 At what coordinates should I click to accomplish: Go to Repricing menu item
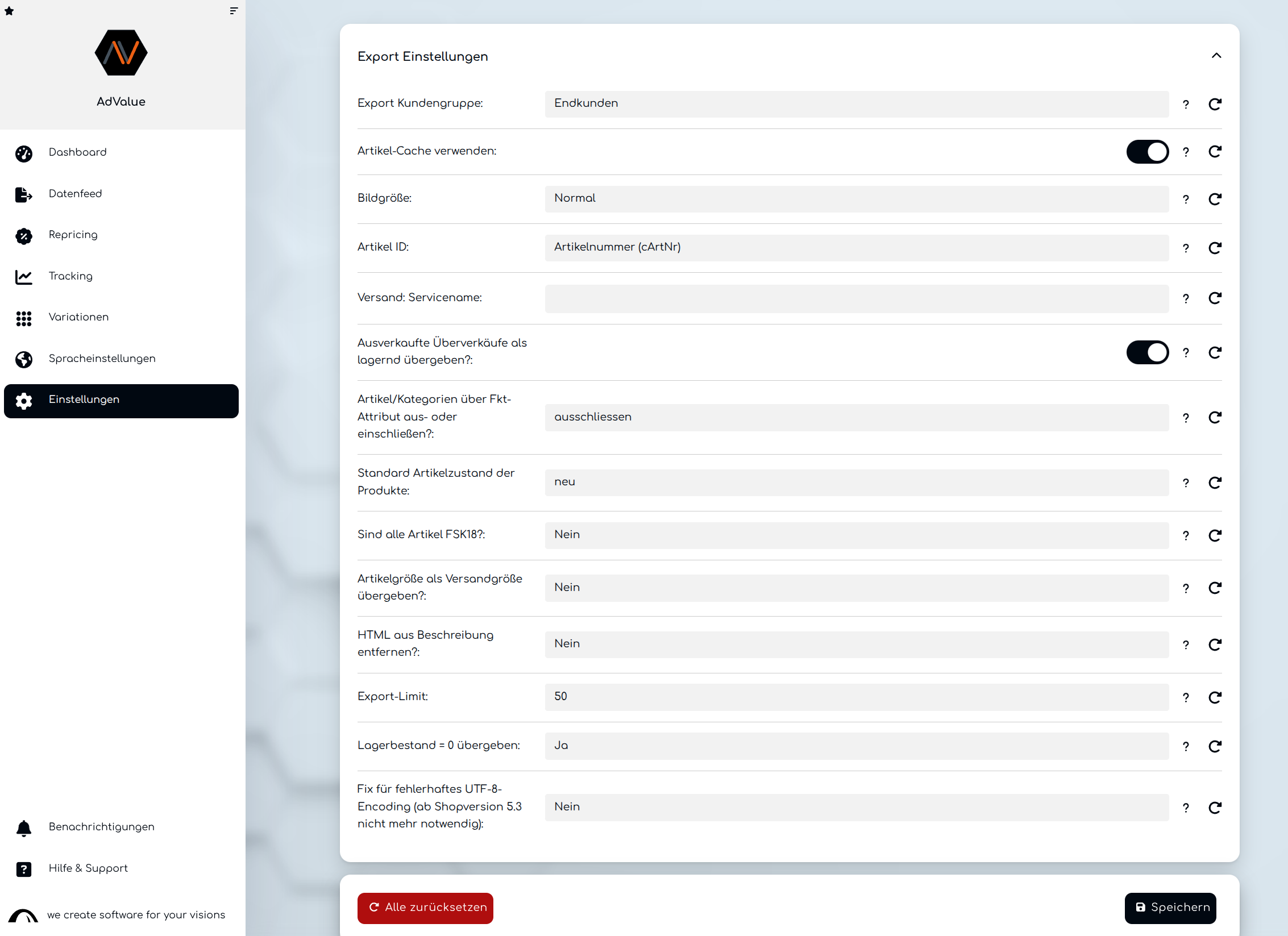pos(73,235)
